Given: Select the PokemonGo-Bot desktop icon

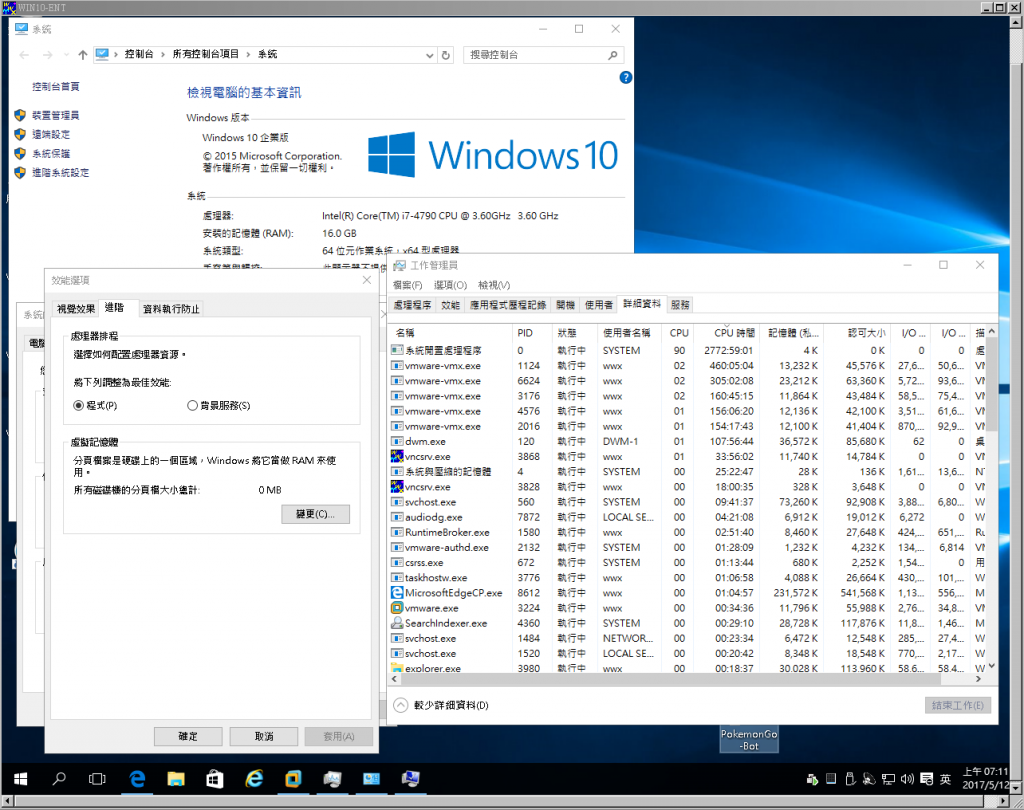Looking at the screenshot, I should coord(749,740).
